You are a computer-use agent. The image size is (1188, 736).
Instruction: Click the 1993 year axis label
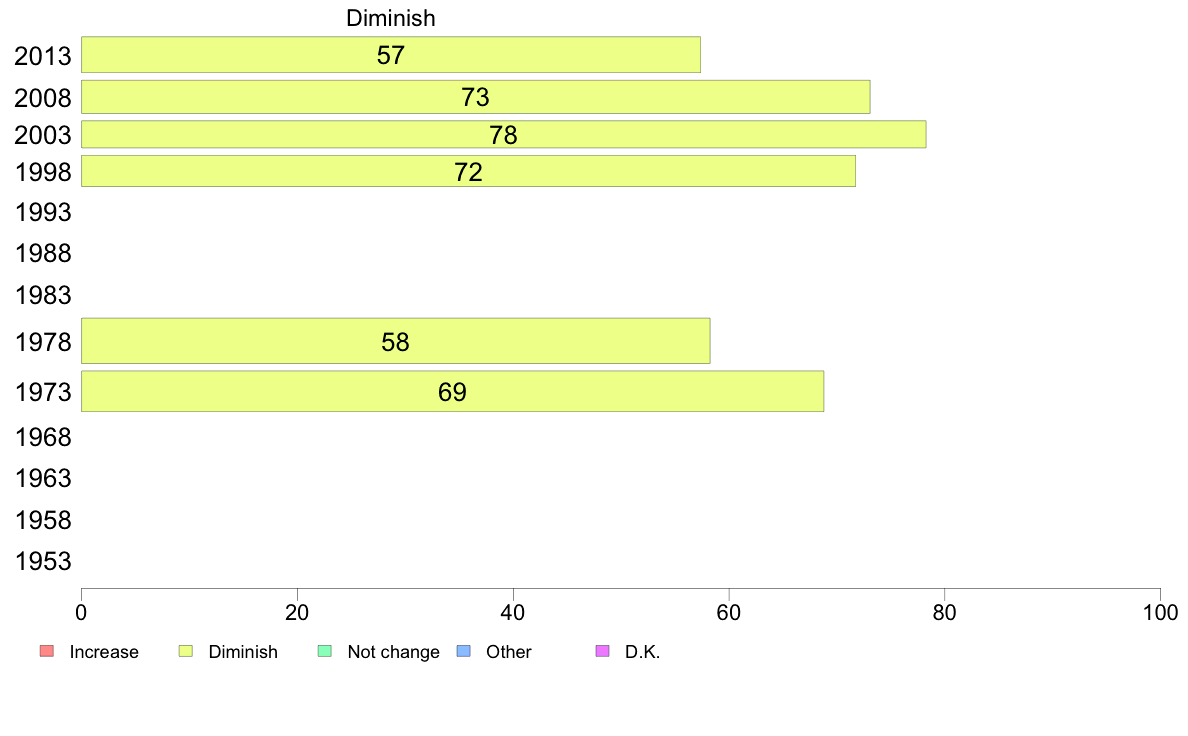(43, 212)
